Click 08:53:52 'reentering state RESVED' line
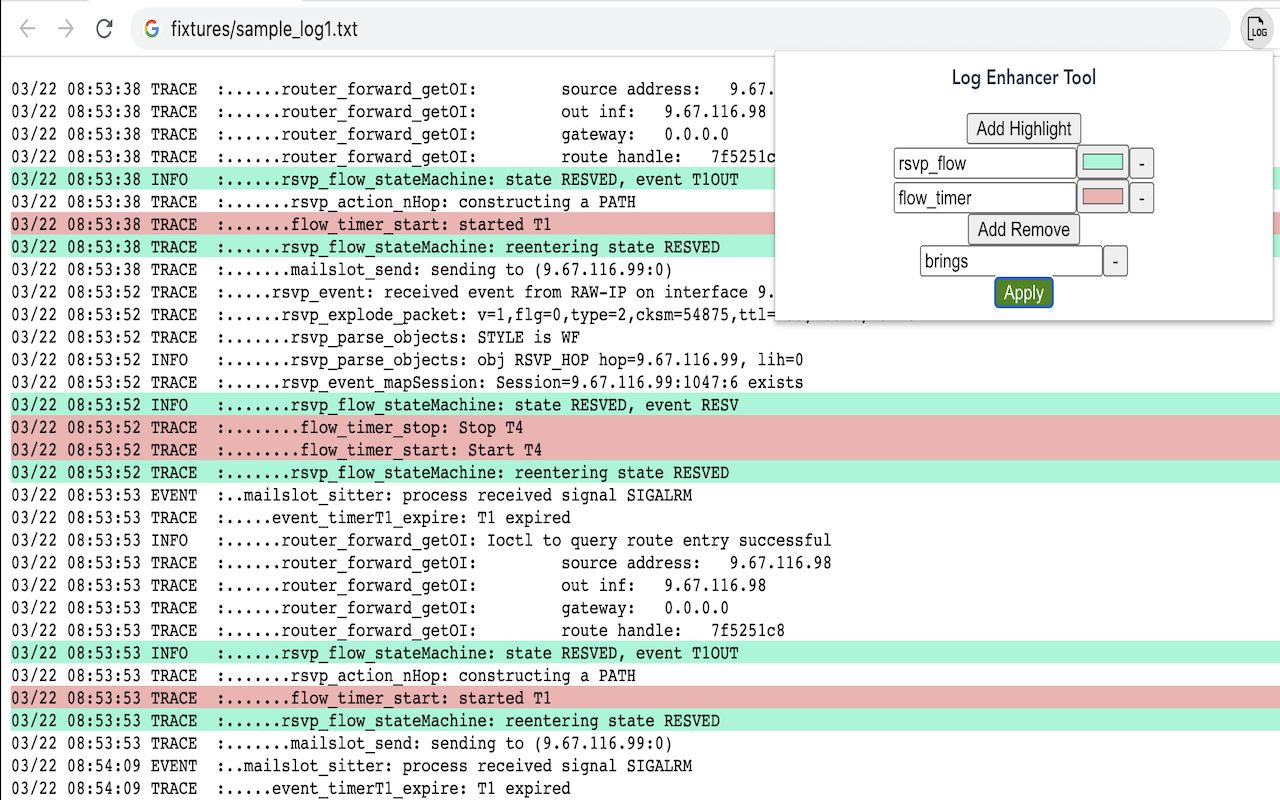This screenshot has width=1280, height=800. pos(645,472)
